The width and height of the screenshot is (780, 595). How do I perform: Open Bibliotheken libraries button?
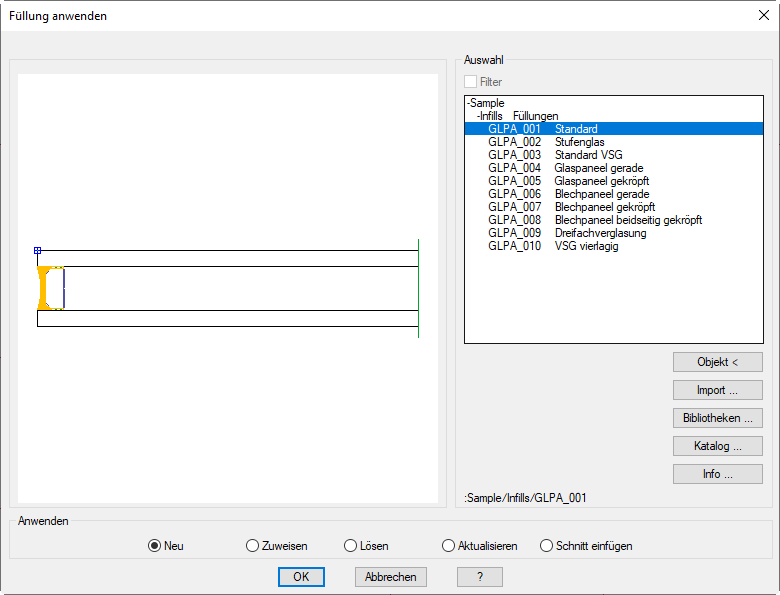717,418
